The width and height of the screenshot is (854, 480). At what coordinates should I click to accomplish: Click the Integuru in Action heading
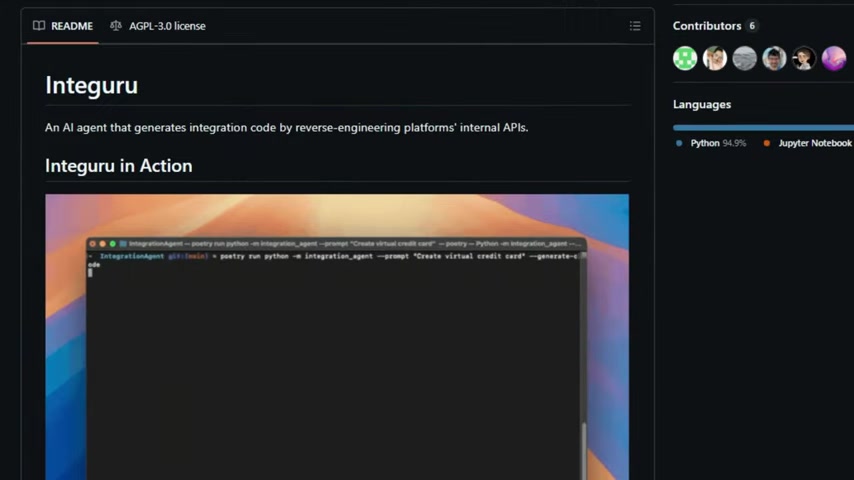(119, 166)
